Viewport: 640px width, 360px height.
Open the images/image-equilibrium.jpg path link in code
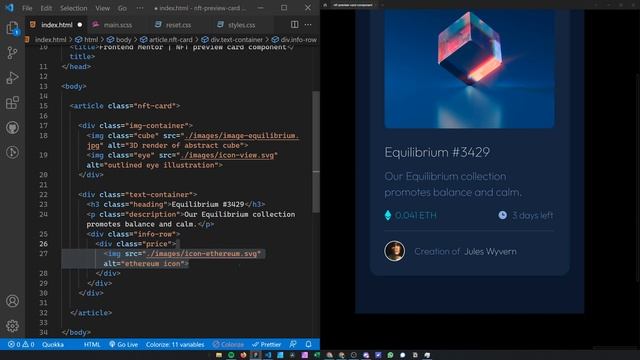(241, 136)
